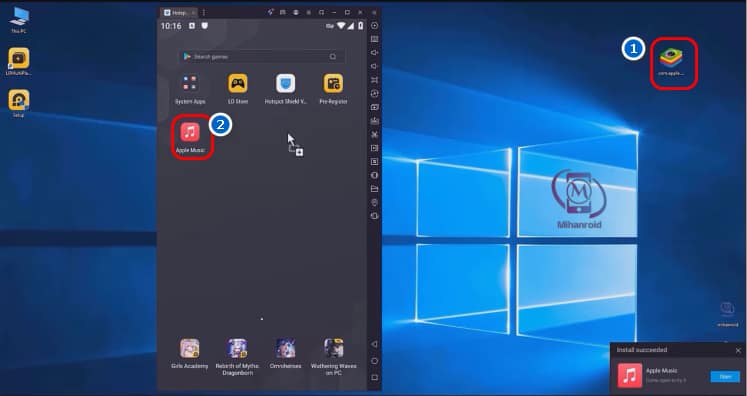The height and width of the screenshot is (396, 747).
Task: Click the Google Play icon in search bar
Action: coord(187,57)
